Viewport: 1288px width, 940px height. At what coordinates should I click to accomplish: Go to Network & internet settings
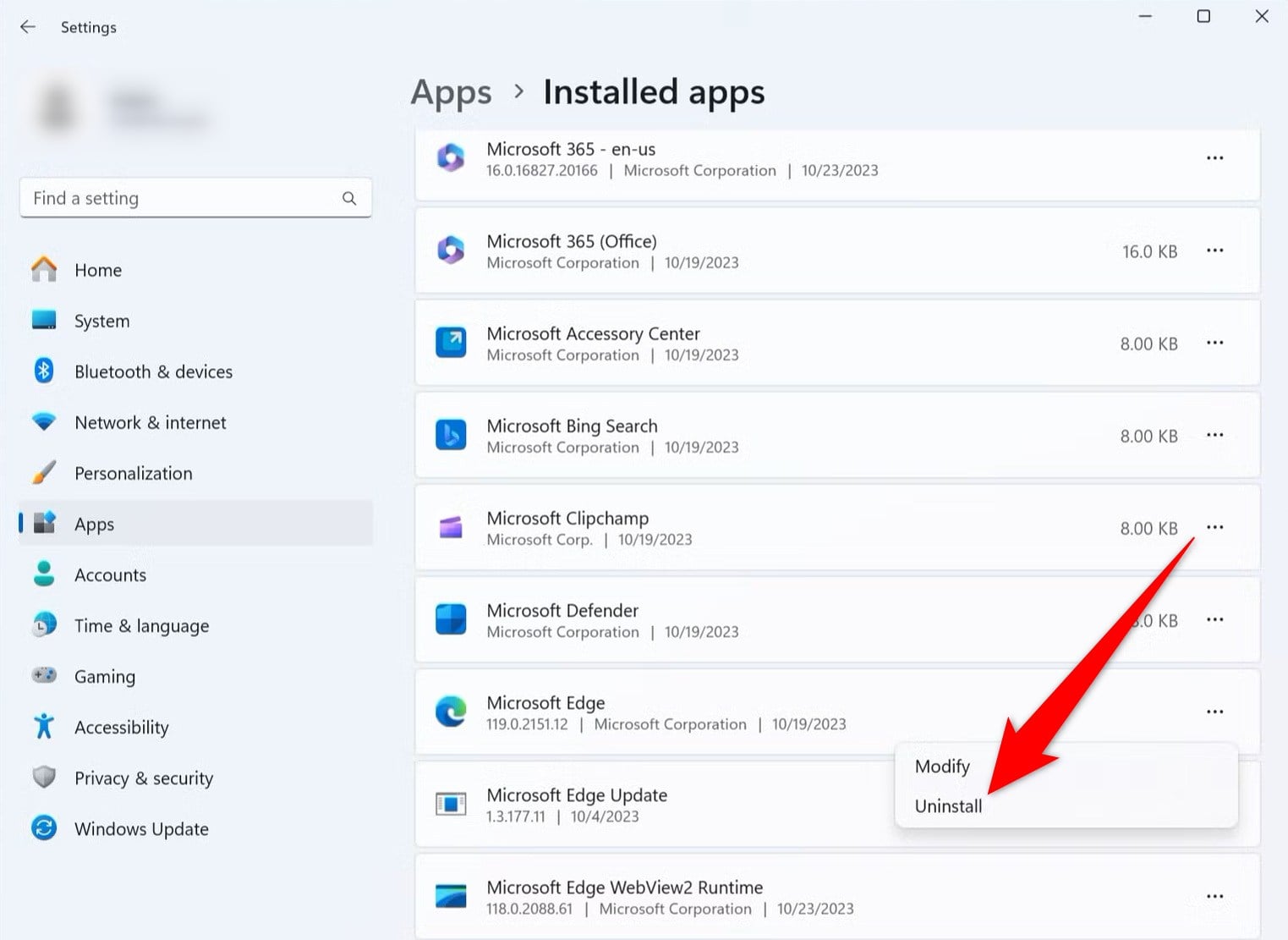click(195, 422)
